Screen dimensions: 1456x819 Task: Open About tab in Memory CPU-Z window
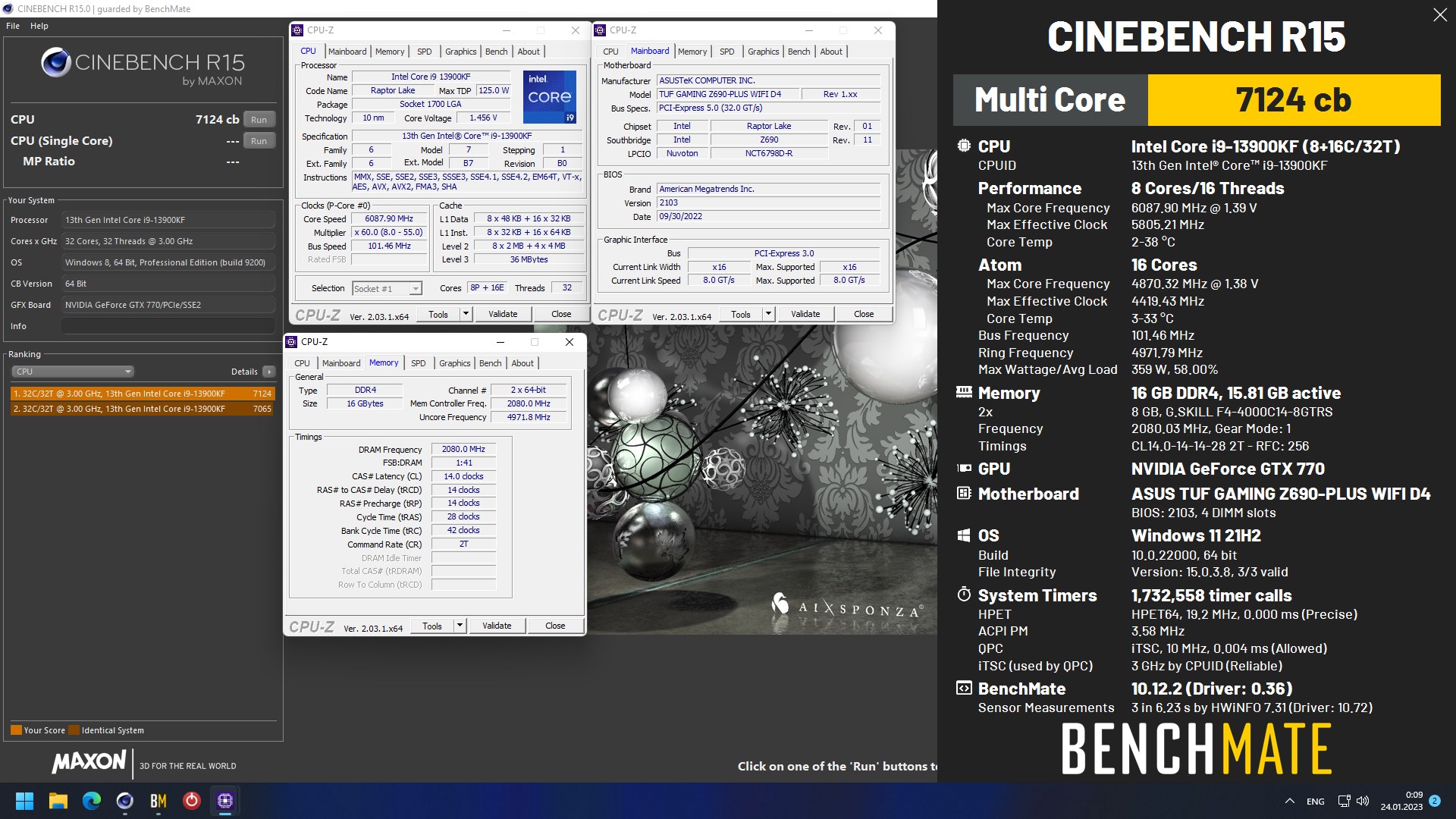(522, 363)
